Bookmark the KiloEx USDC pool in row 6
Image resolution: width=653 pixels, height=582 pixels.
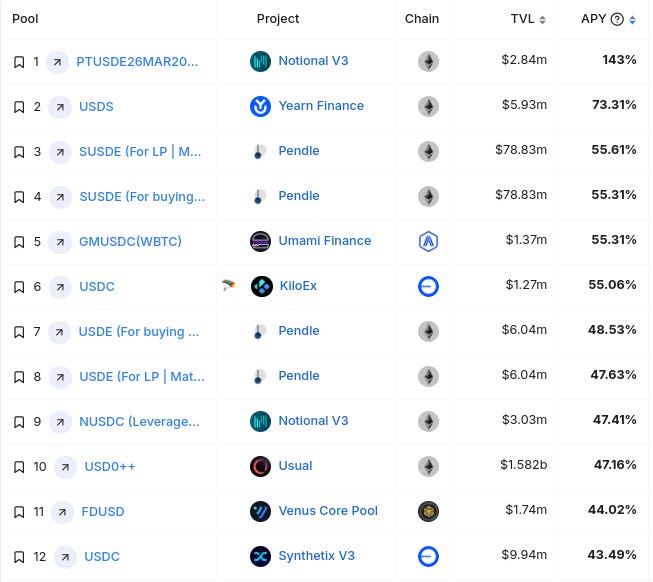19,287
